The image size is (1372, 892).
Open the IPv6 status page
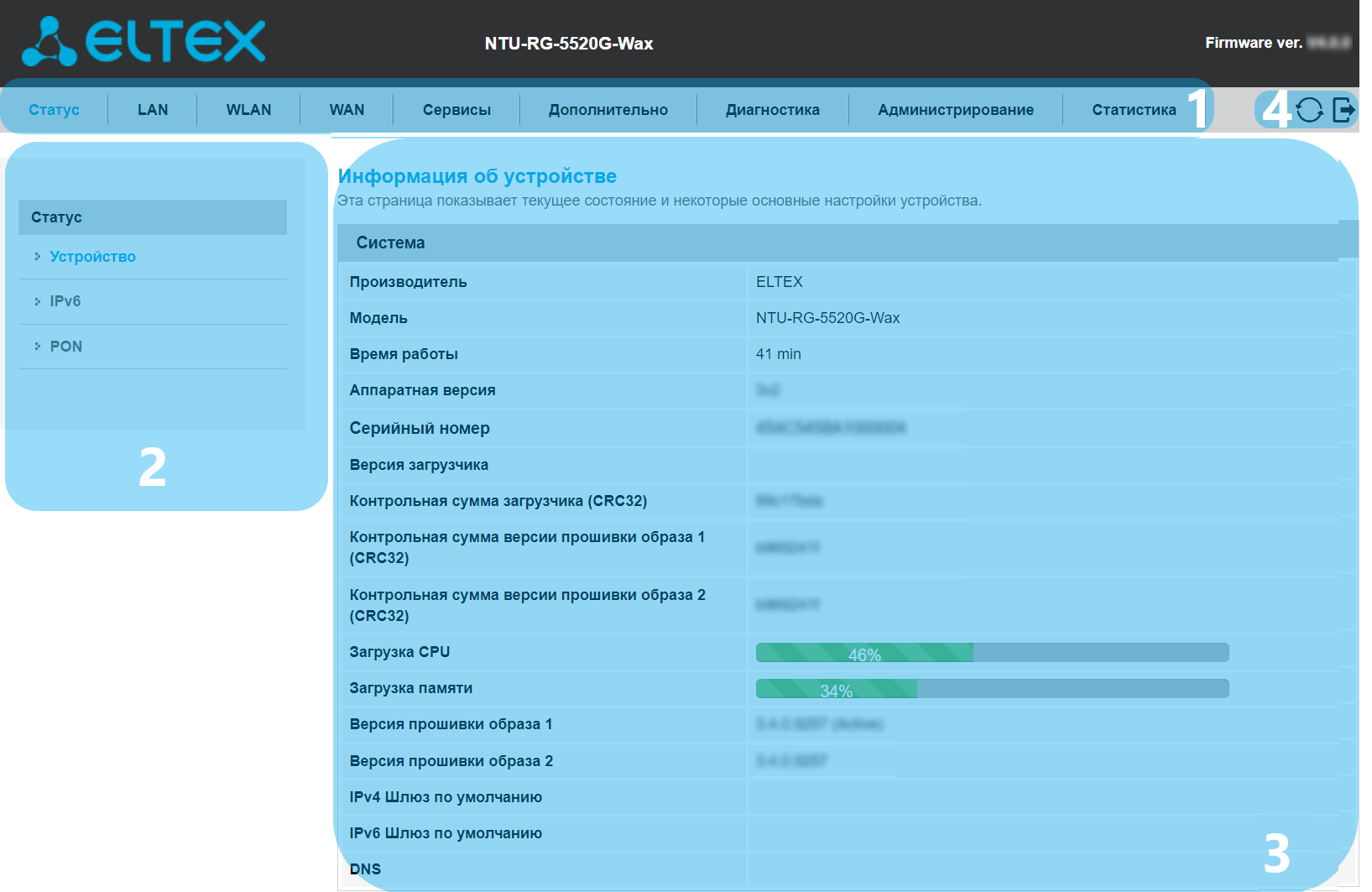click(x=65, y=301)
